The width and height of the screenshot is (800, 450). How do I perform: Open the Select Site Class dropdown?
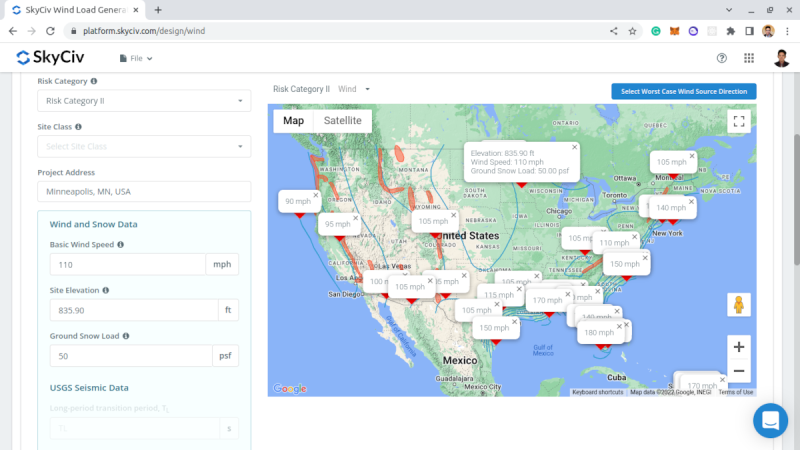[x=144, y=146]
